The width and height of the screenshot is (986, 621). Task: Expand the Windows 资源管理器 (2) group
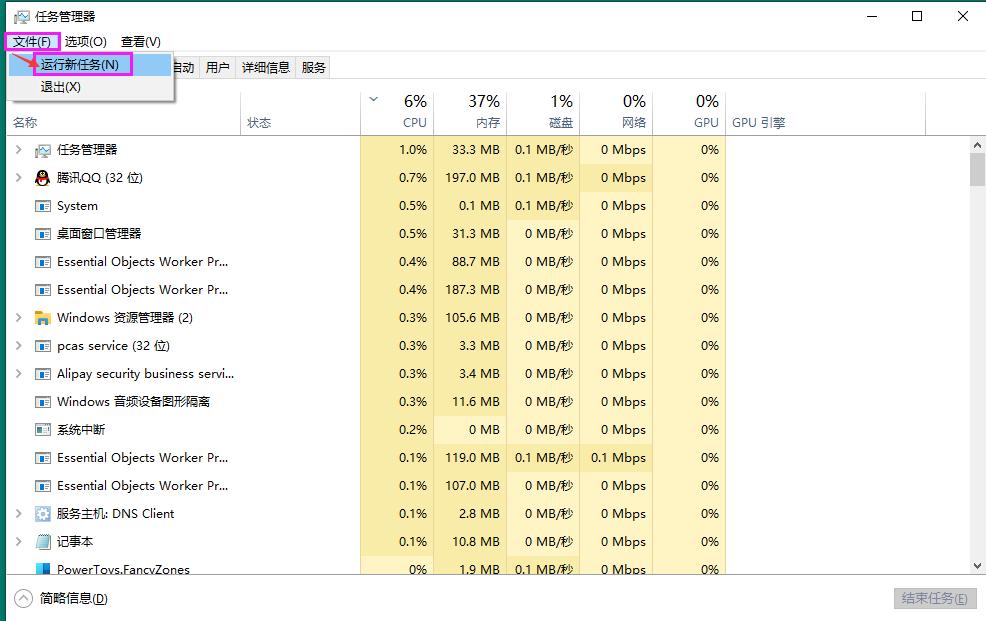(18, 318)
